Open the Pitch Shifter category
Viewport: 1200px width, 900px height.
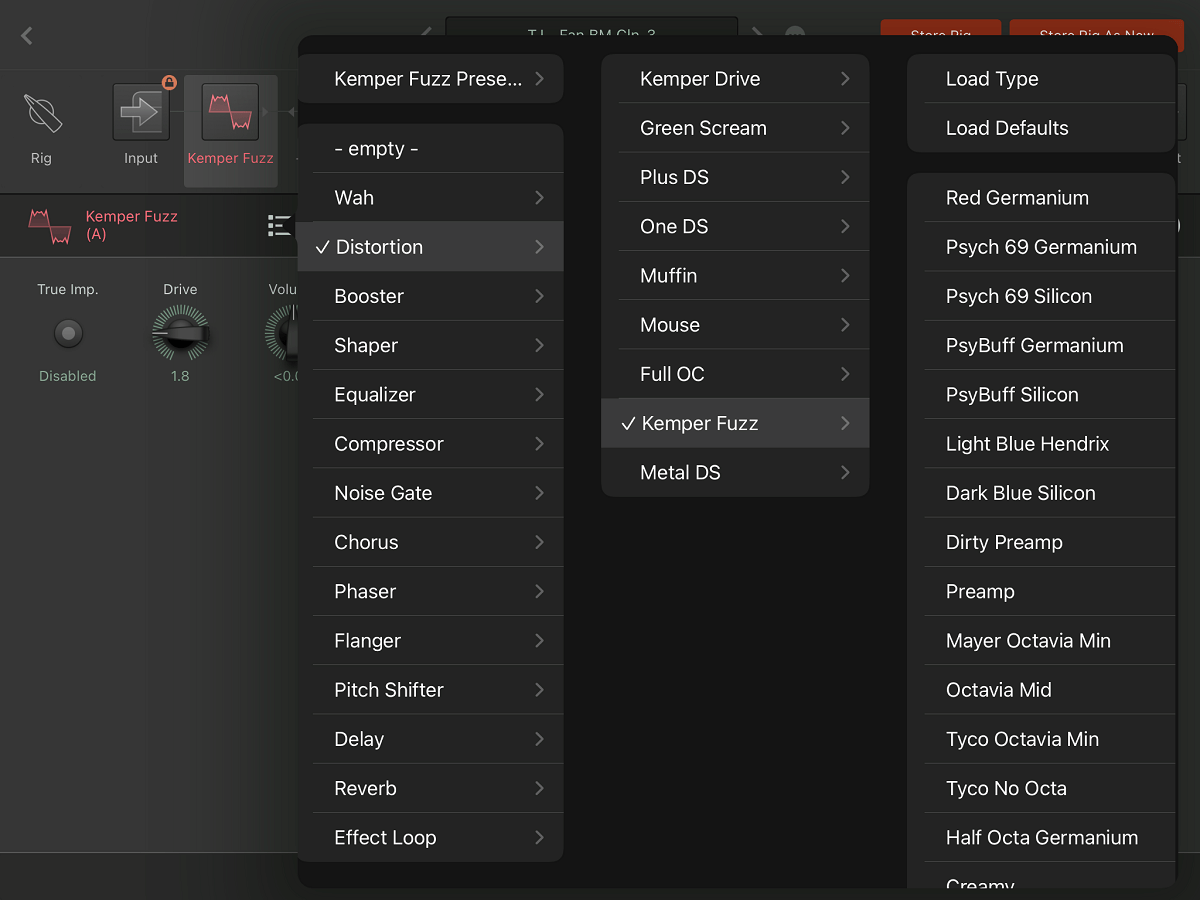tap(431, 690)
